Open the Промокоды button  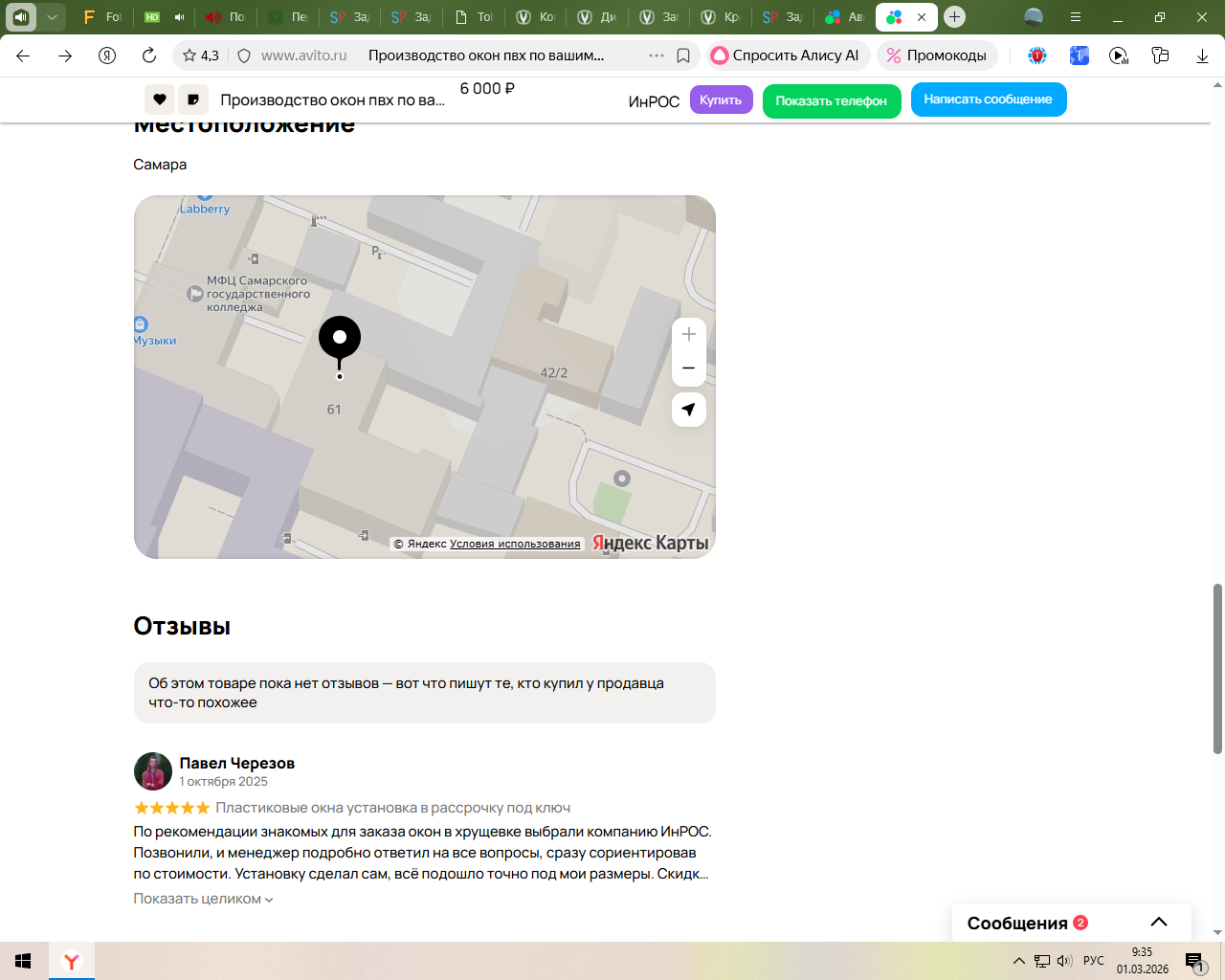tap(936, 56)
